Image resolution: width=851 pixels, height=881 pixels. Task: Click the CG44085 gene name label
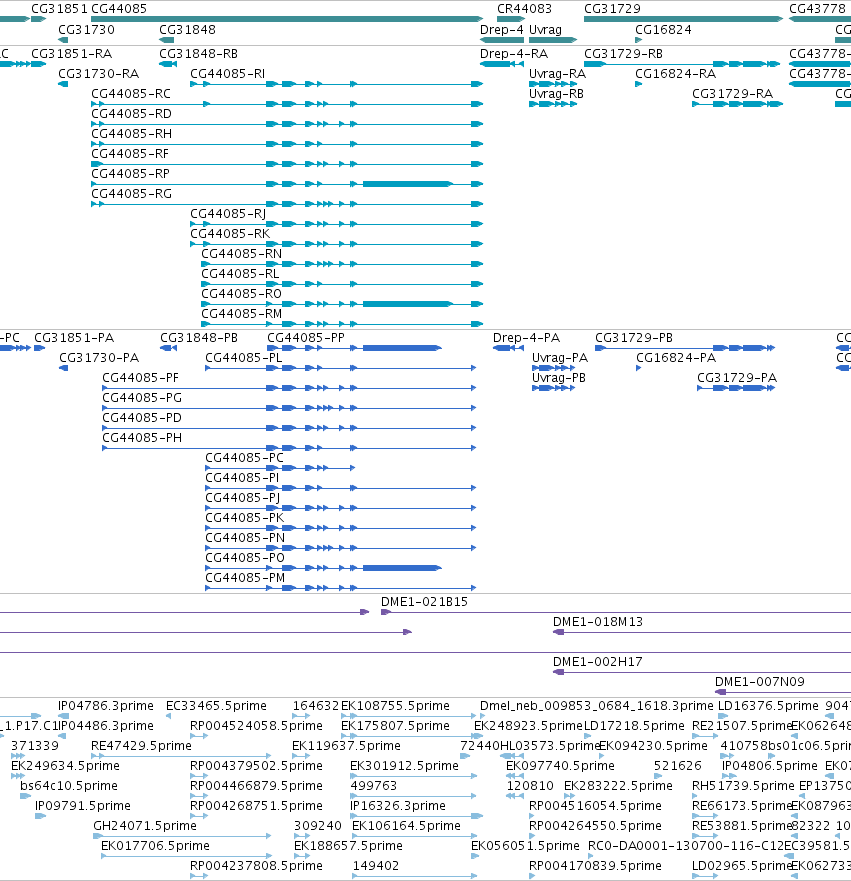click(119, 8)
